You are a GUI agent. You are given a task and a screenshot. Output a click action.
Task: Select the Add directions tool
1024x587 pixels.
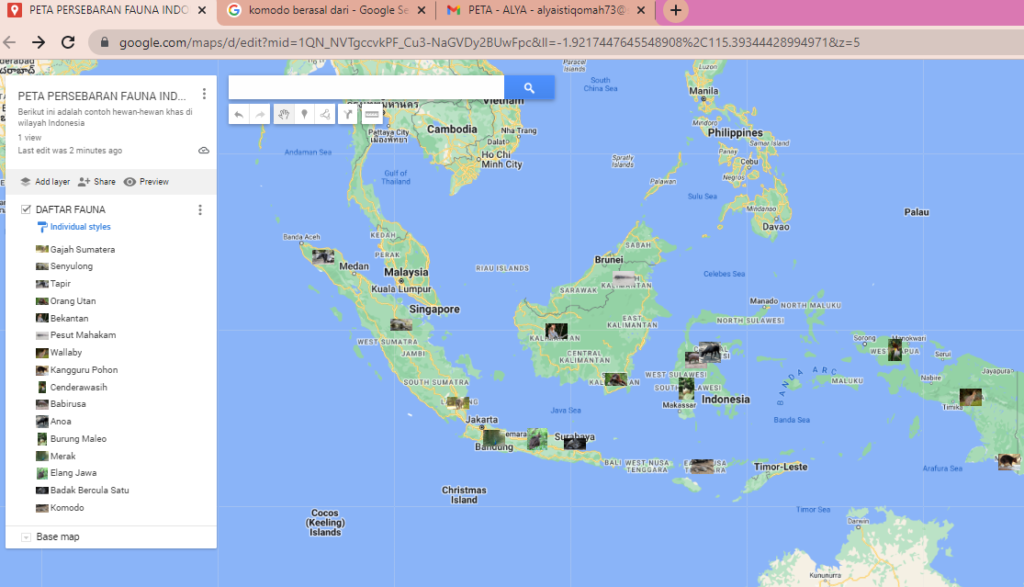(x=347, y=115)
